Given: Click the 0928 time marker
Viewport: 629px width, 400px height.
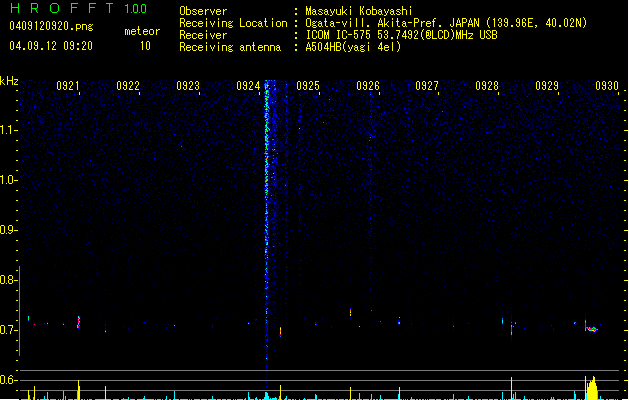Looking at the screenshot, I should tap(487, 86).
